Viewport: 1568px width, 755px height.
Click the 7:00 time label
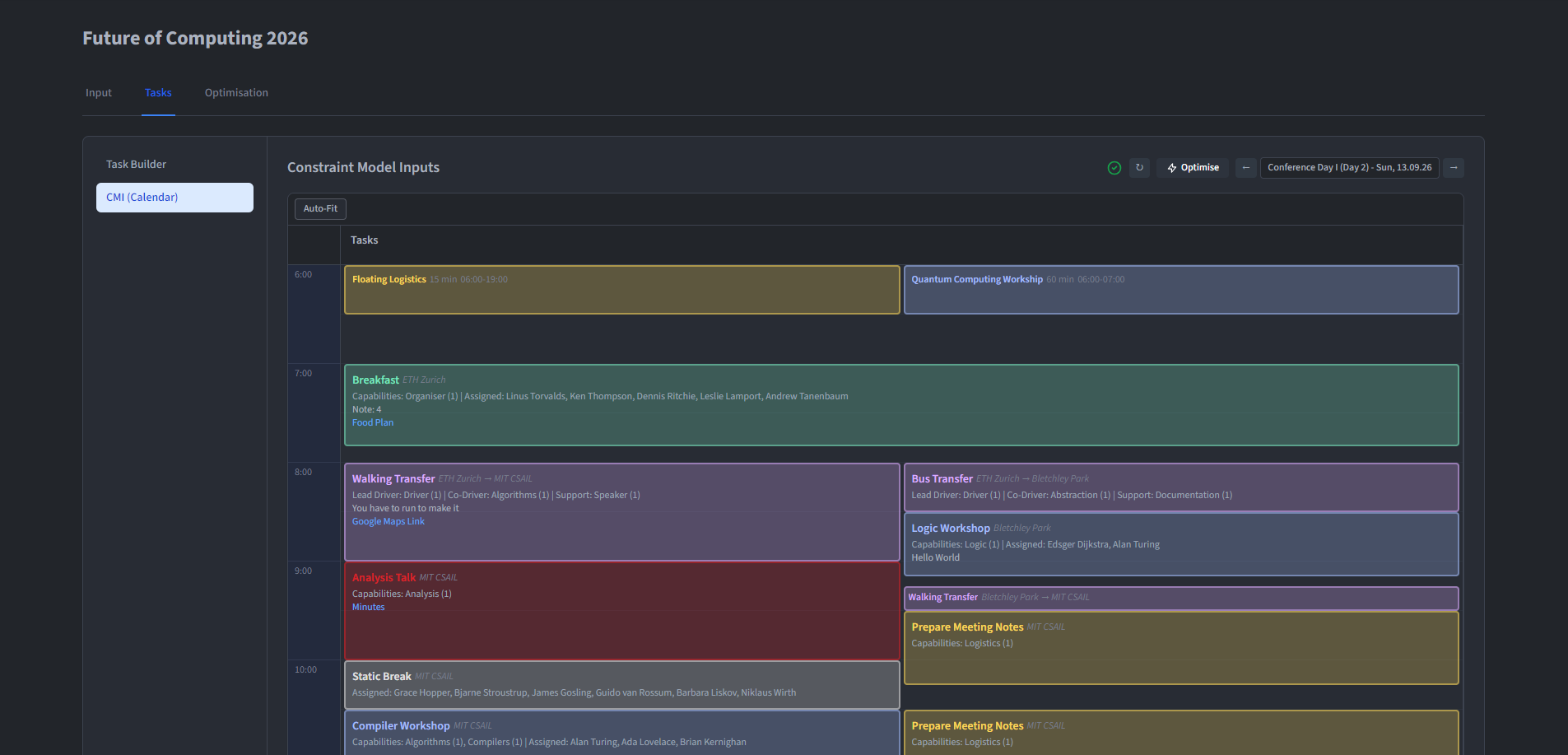click(303, 374)
